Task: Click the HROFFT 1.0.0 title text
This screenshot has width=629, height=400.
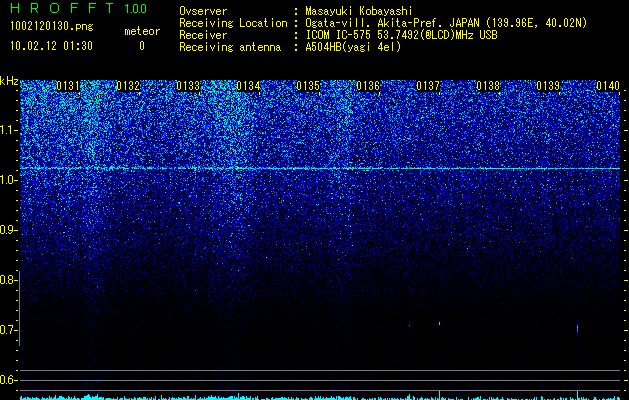Action: (x=79, y=8)
